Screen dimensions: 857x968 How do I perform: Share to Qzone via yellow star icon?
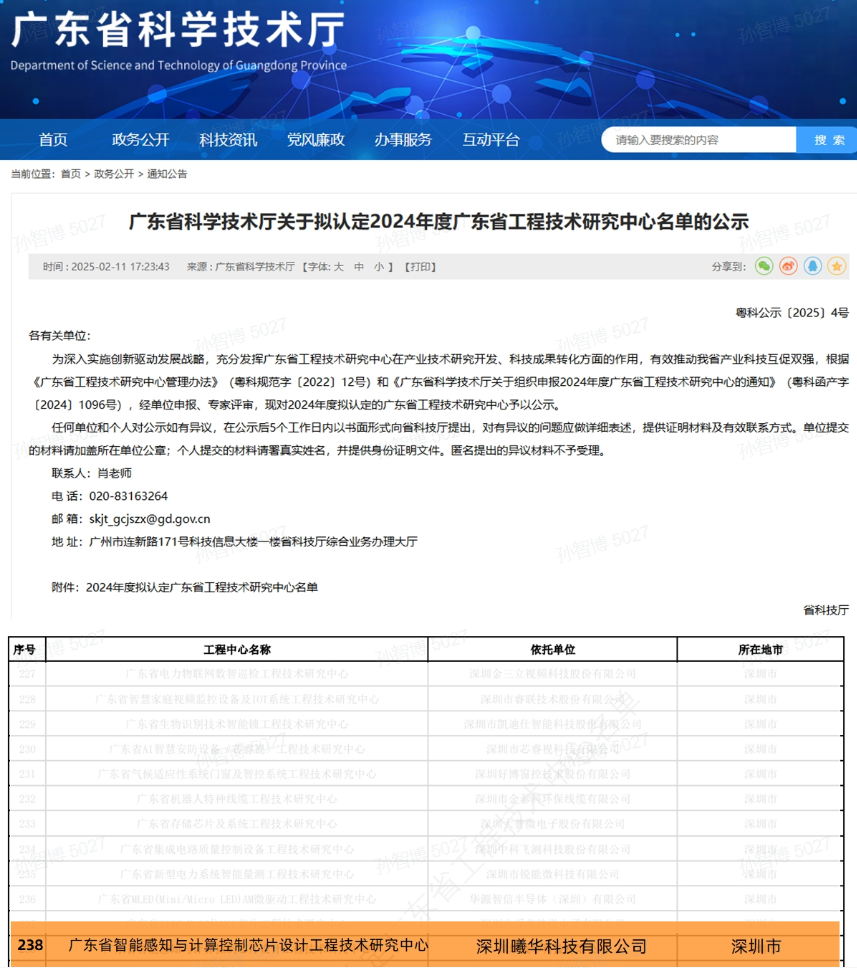tap(836, 266)
